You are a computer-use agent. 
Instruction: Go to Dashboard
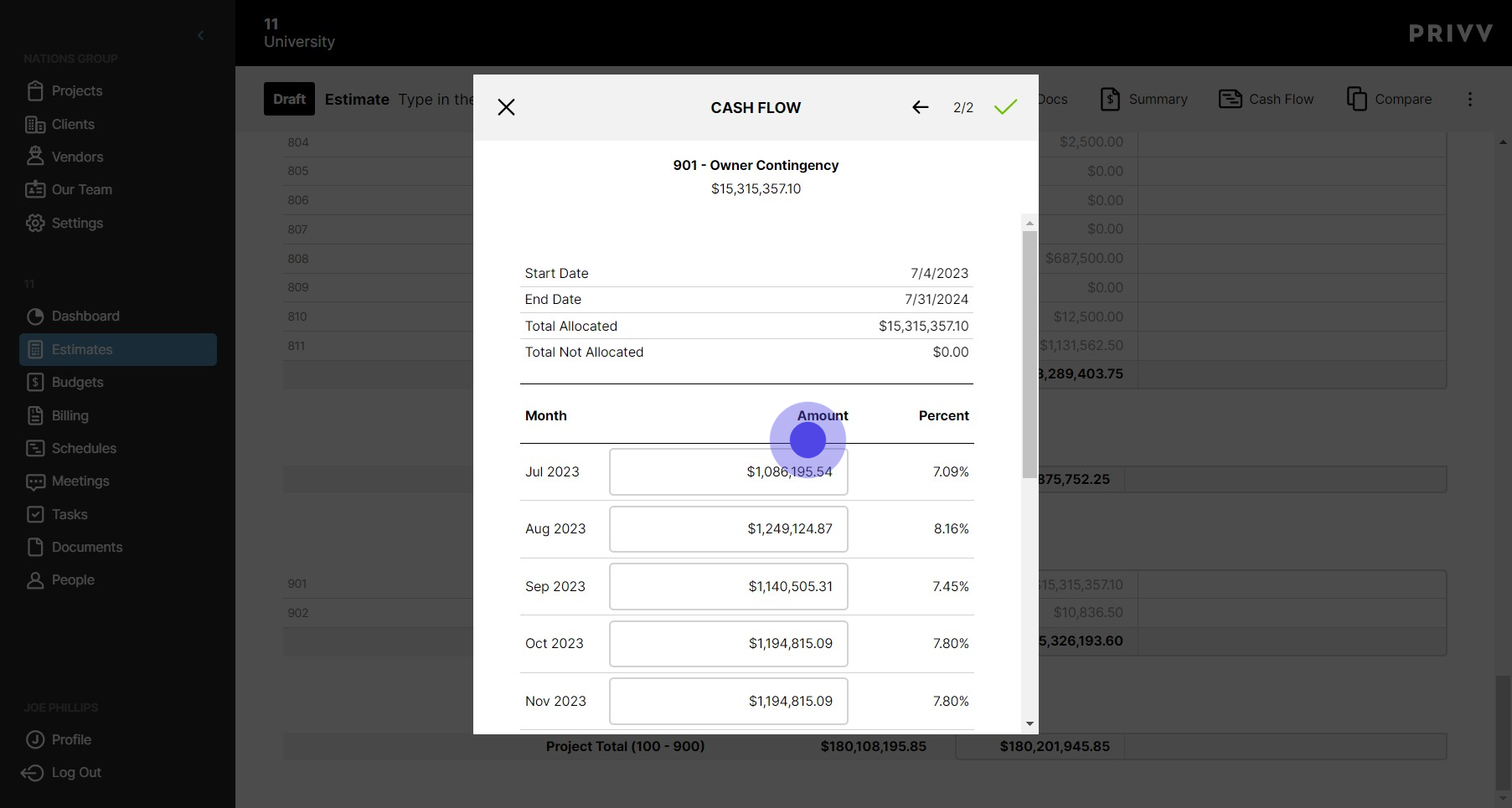(x=85, y=316)
